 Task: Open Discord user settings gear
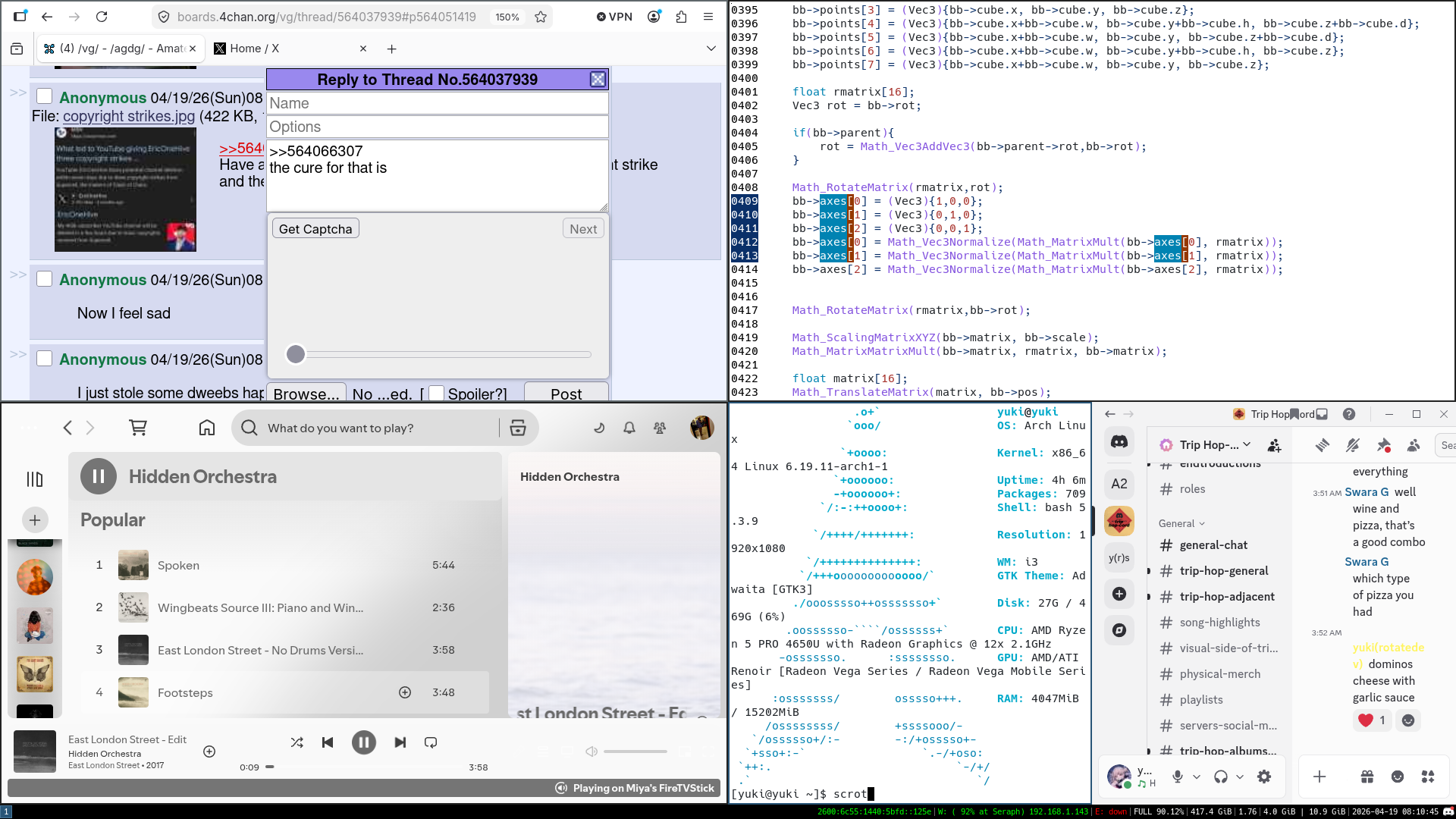[x=1264, y=777]
